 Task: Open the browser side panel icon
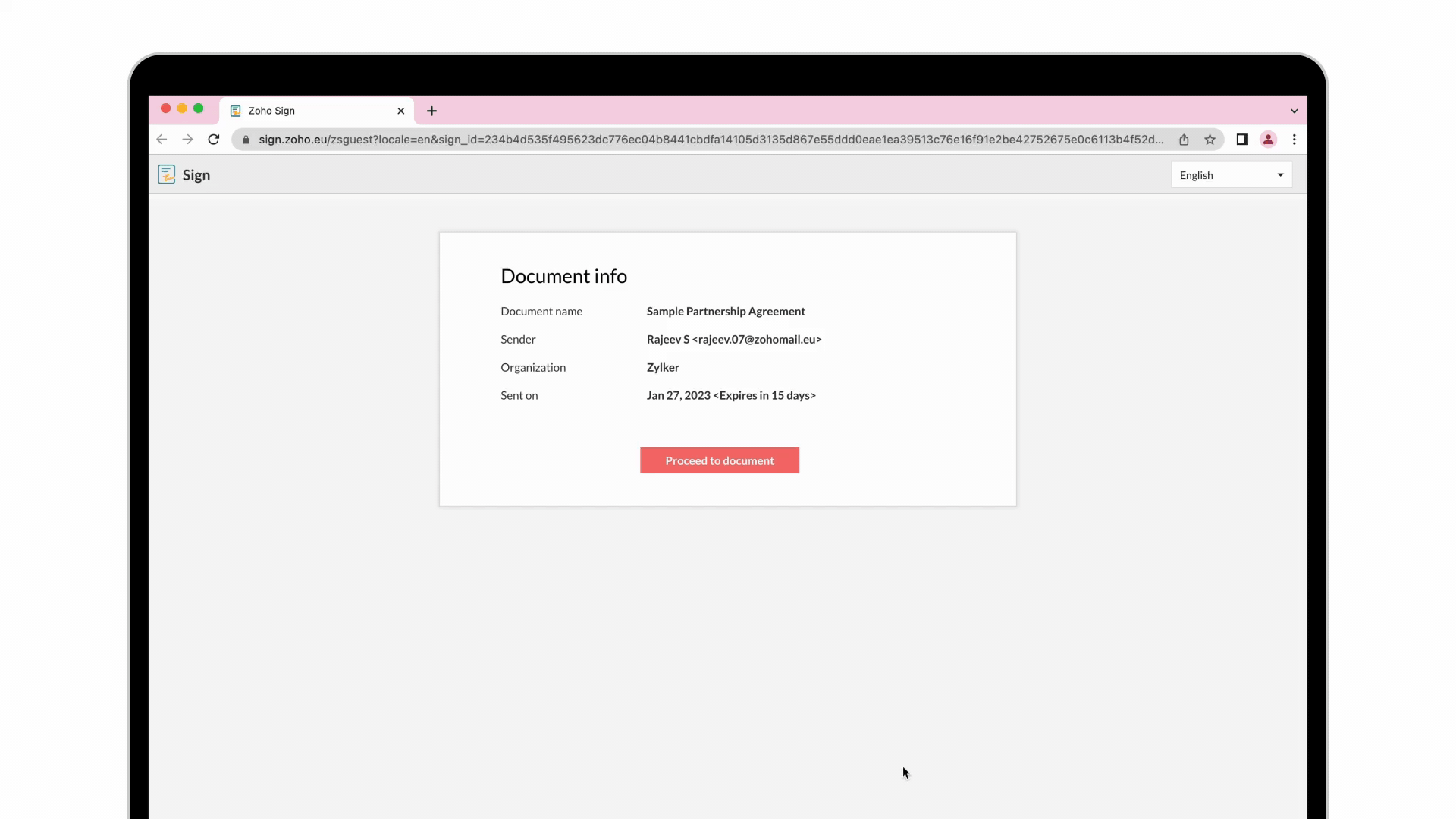click(x=1242, y=140)
